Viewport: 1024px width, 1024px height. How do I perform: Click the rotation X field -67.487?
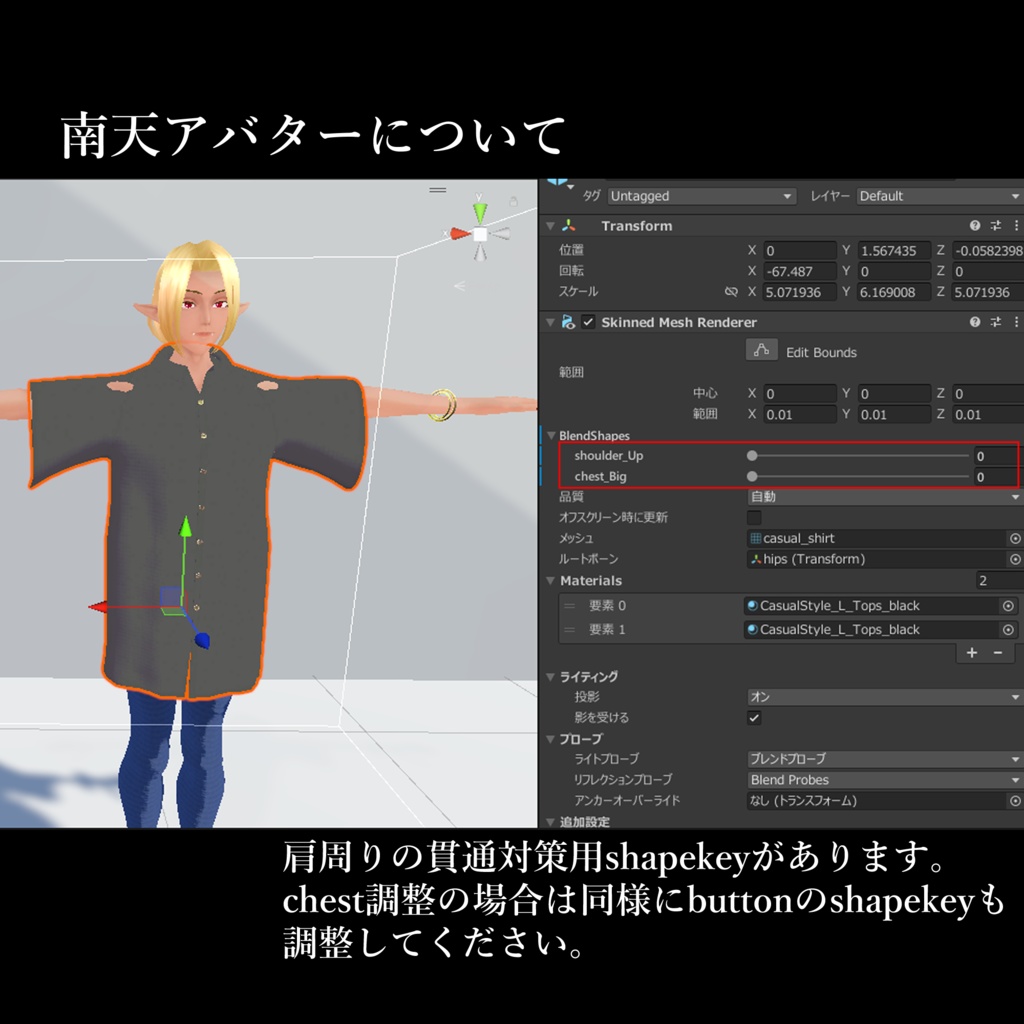(x=799, y=271)
